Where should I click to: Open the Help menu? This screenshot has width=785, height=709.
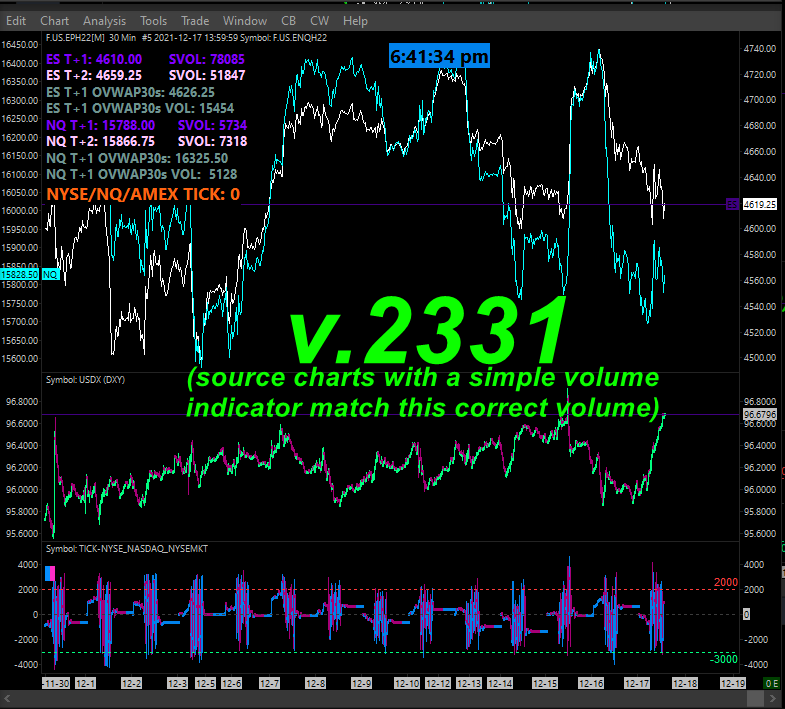pos(355,21)
